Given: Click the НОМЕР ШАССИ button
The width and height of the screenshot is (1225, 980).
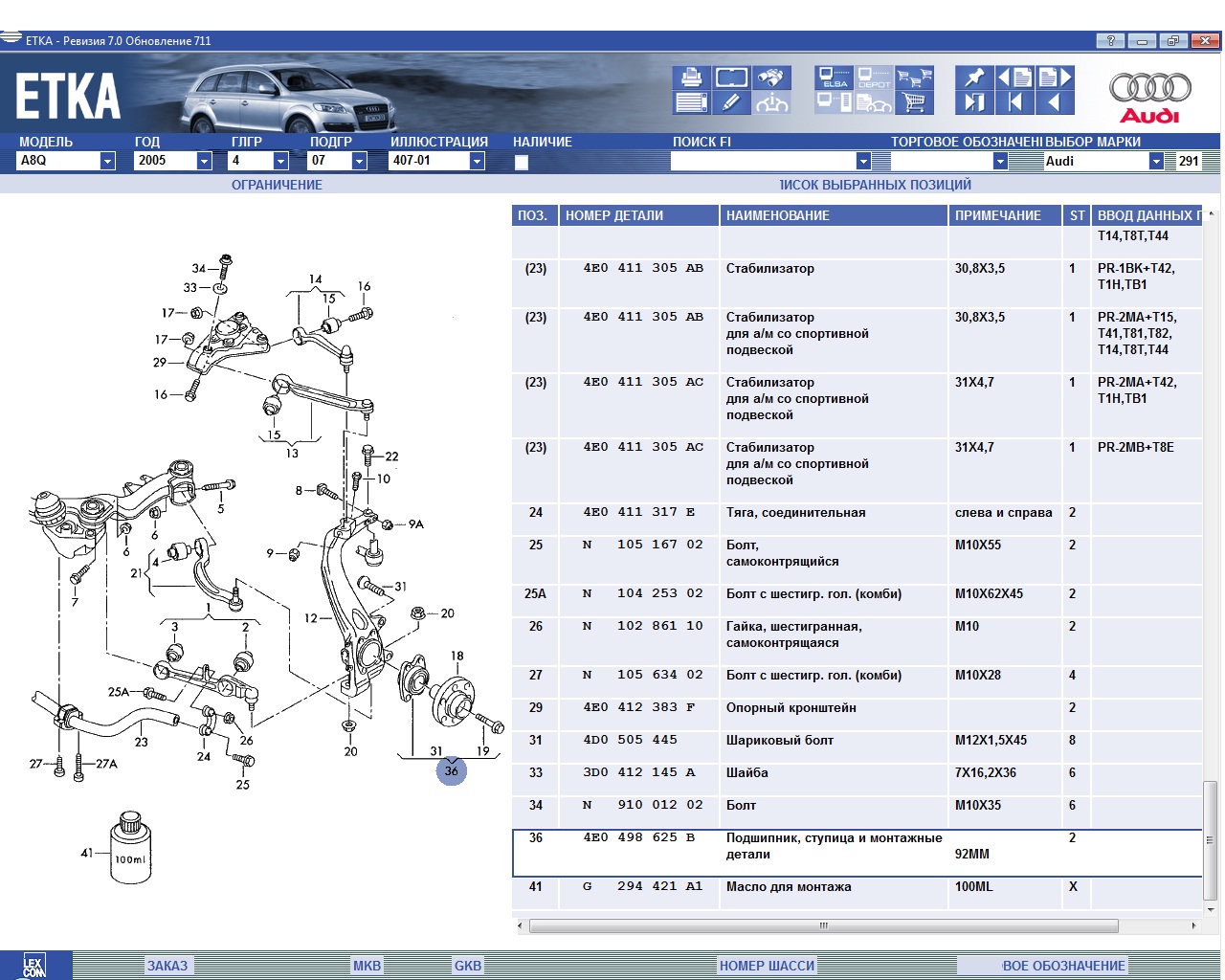Looking at the screenshot, I should click(x=767, y=966).
